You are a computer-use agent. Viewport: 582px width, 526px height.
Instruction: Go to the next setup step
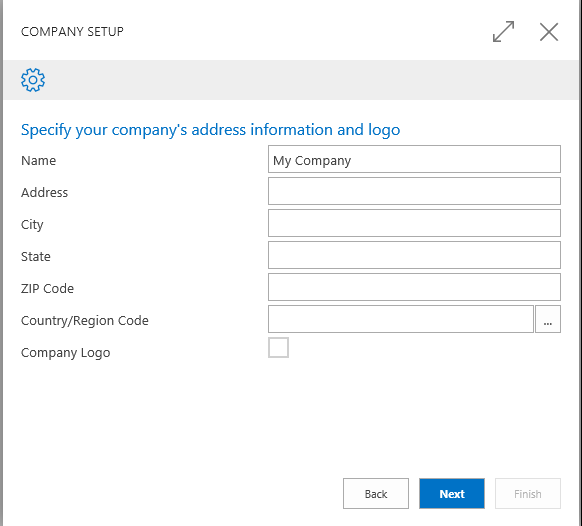coord(452,494)
